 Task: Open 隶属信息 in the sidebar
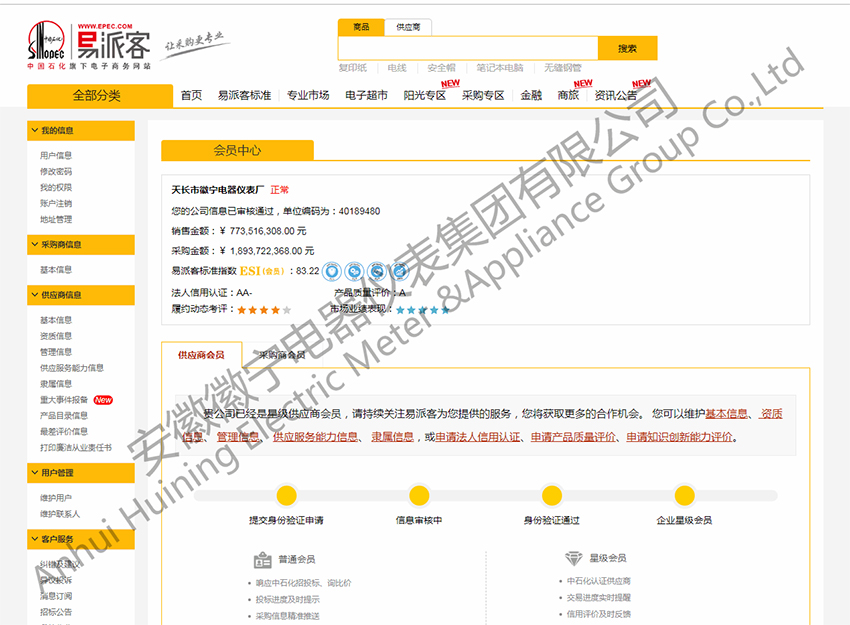[x=56, y=384]
